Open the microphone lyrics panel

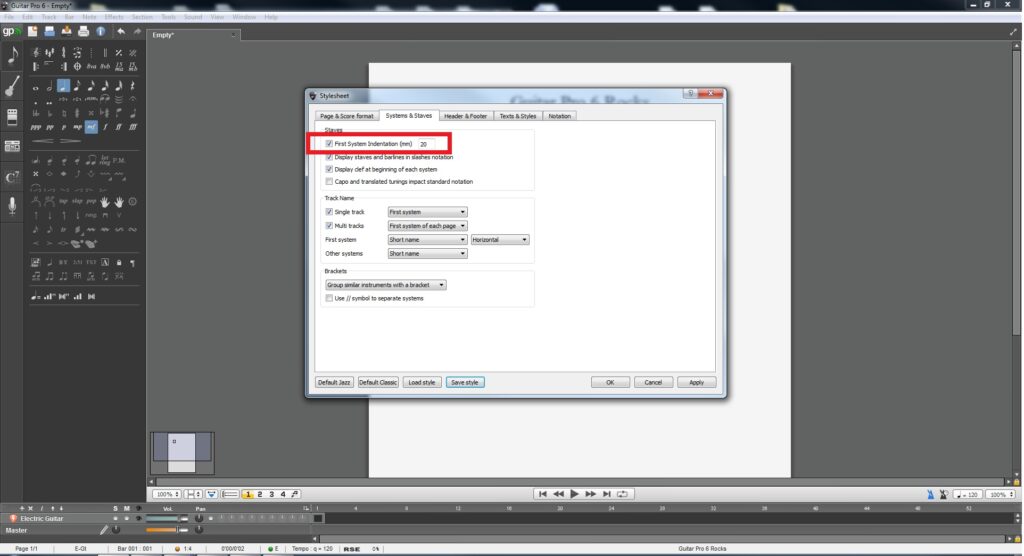(x=12, y=205)
